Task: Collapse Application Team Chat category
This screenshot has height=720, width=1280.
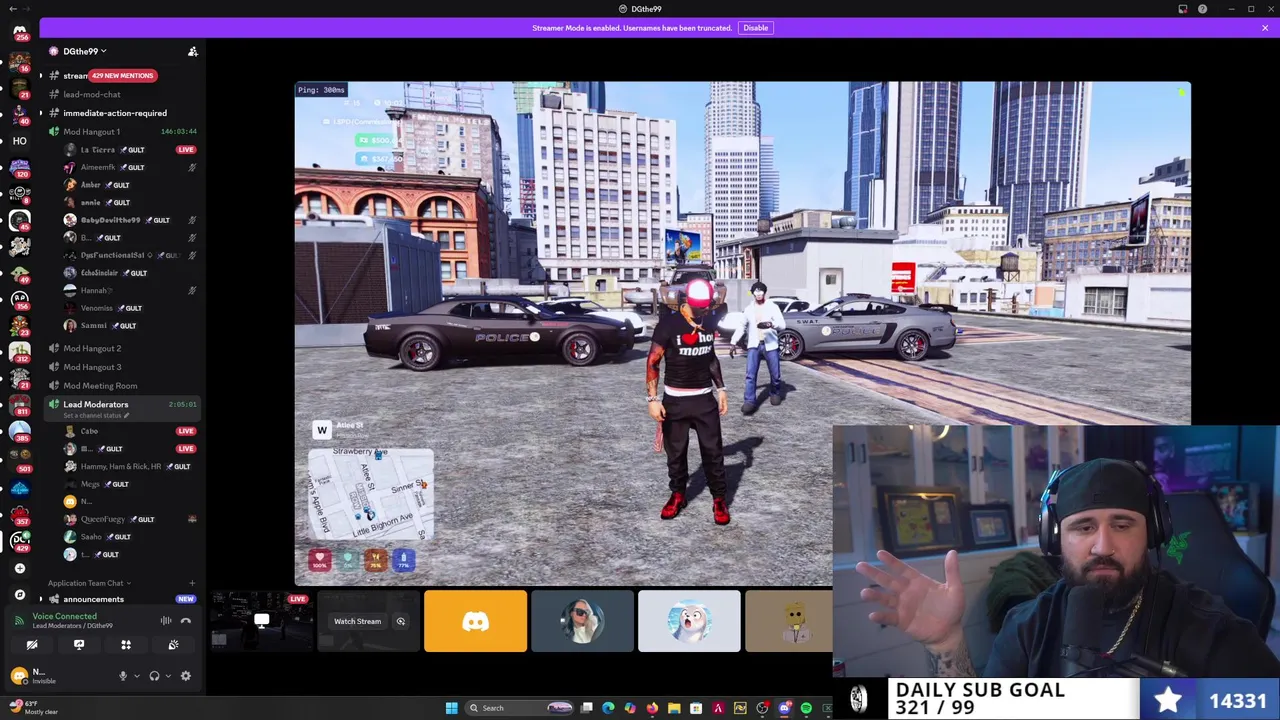Action: [90, 583]
